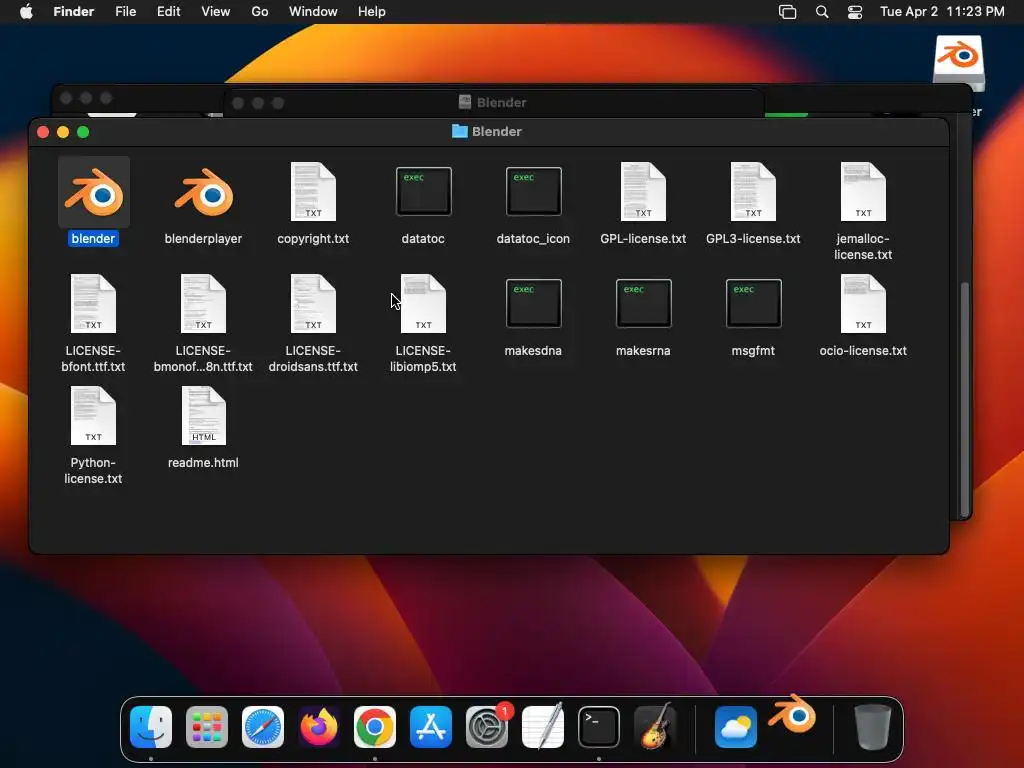
Task: Open GarageBand from the Dock
Action: 655,726
